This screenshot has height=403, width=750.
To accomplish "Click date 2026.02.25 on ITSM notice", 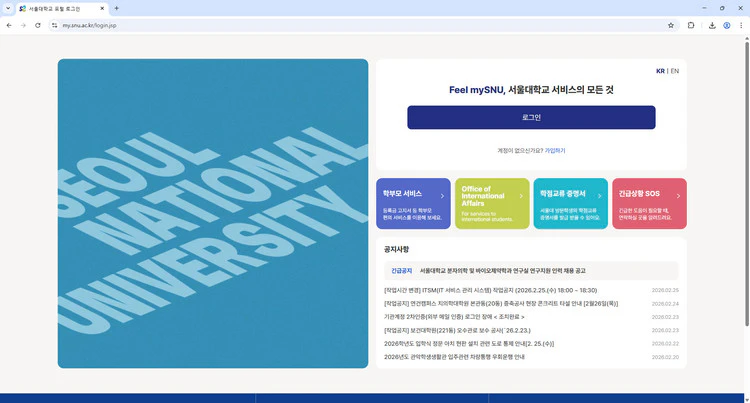I will tap(665, 290).
